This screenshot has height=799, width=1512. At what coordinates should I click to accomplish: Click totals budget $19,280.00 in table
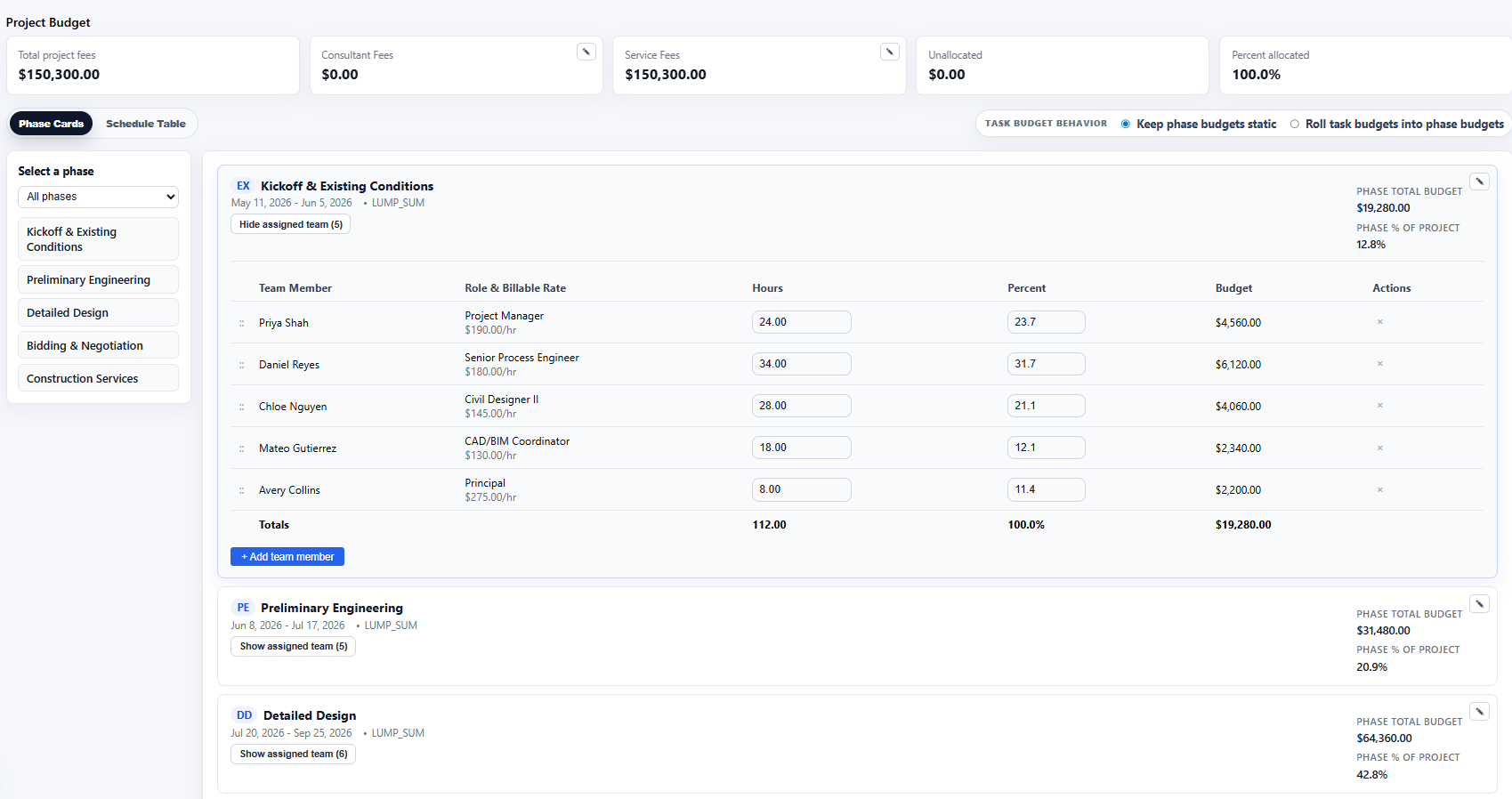pyautogui.click(x=1243, y=525)
